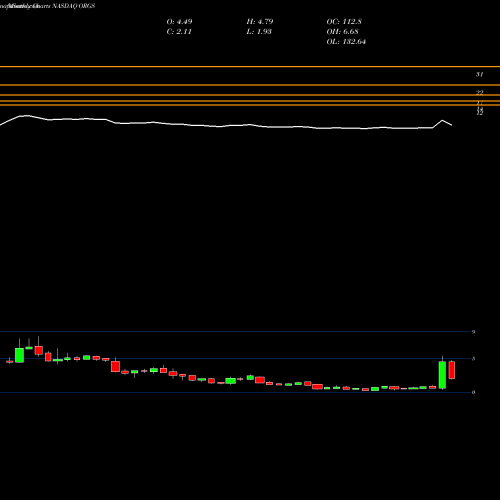
Task: Select the final red candlestick at the chart's right end
Action: [x=452, y=370]
